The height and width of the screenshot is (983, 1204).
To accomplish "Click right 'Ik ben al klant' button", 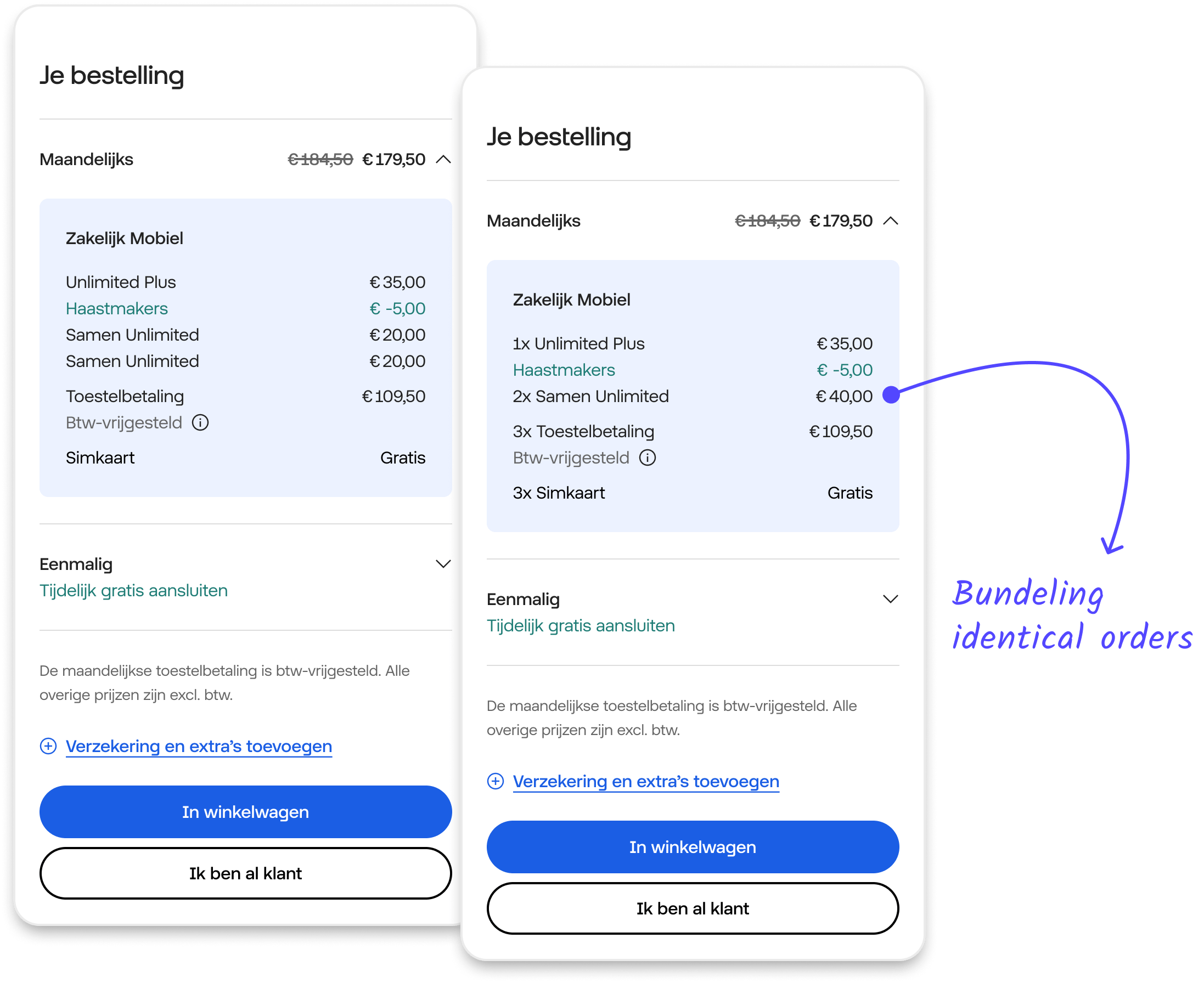I will (x=692, y=908).
